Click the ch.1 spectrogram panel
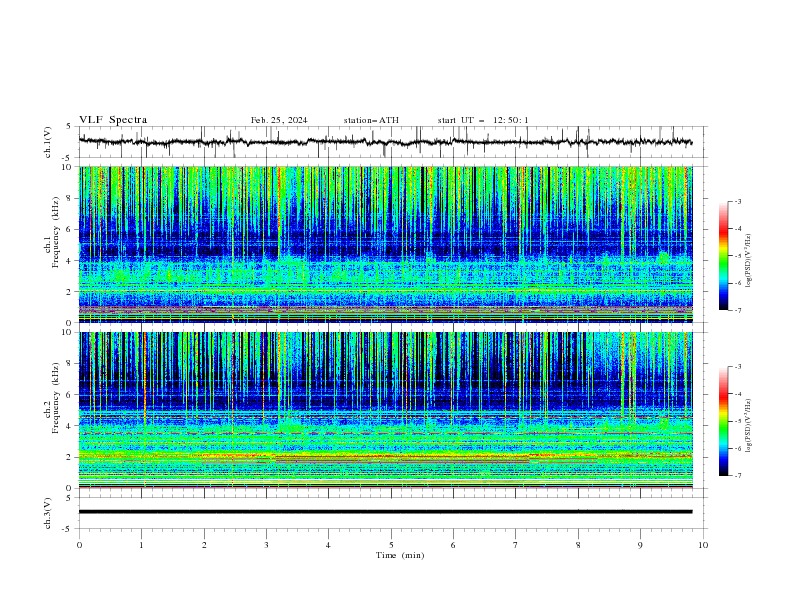792x612 pixels. coord(385,244)
